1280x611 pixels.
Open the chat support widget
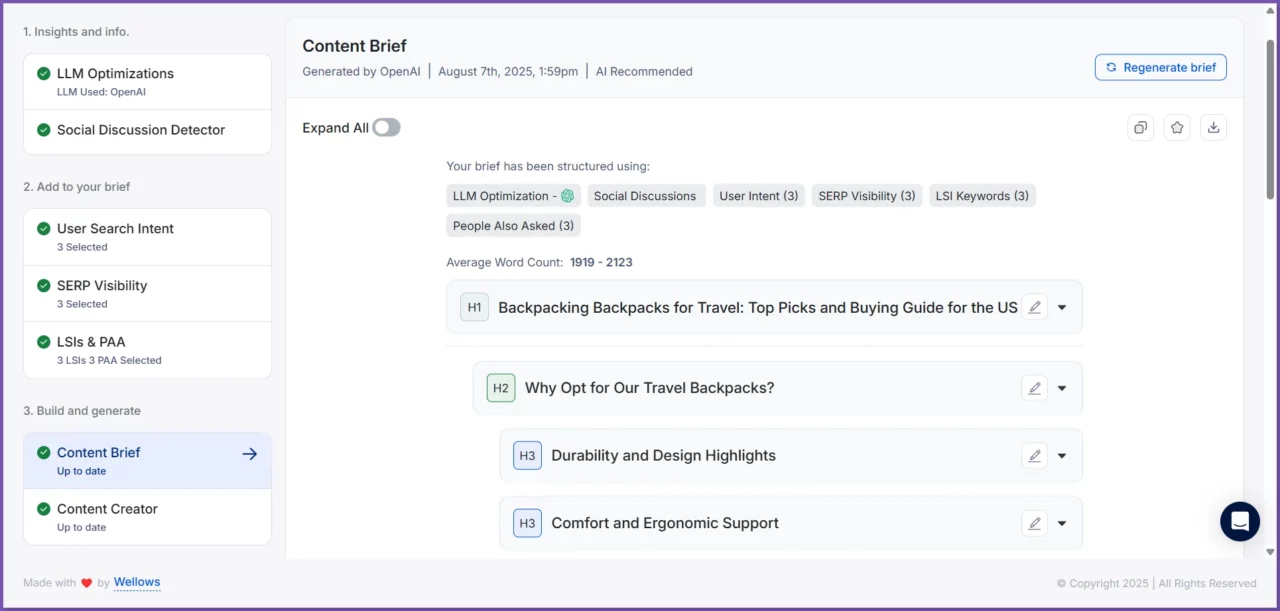point(1240,522)
